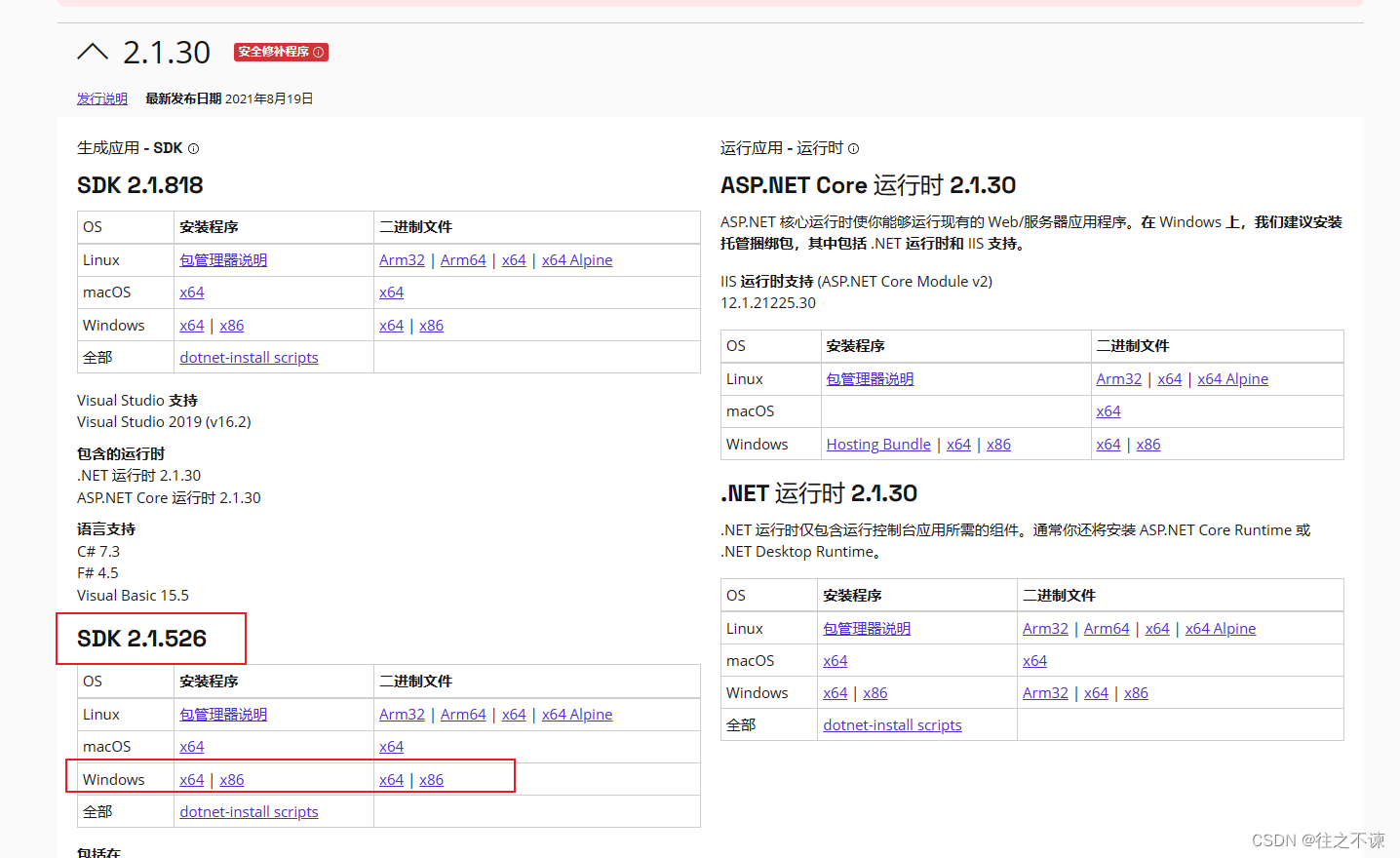Download SDK 2.1.818 Windows x86 binary
The width and height of the screenshot is (1400, 858).
[x=432, y=326]
